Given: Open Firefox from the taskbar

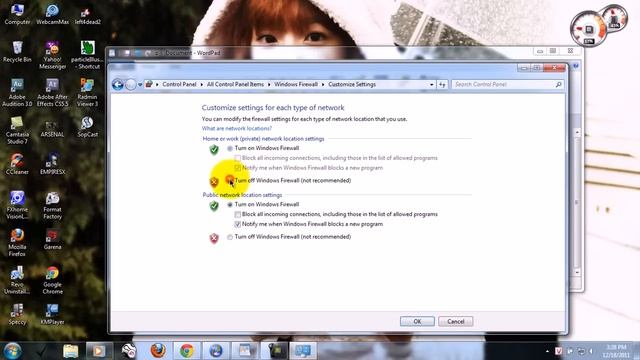Looking at the screenshot, I should pos(158,351).
